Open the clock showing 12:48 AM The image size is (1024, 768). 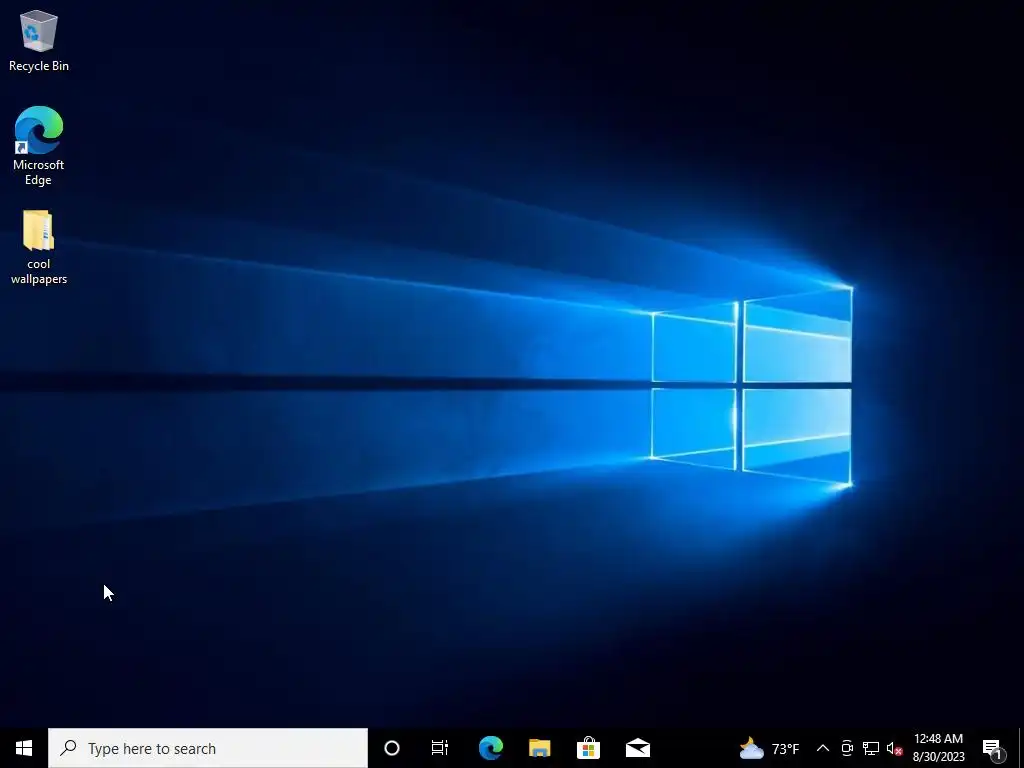938,748
